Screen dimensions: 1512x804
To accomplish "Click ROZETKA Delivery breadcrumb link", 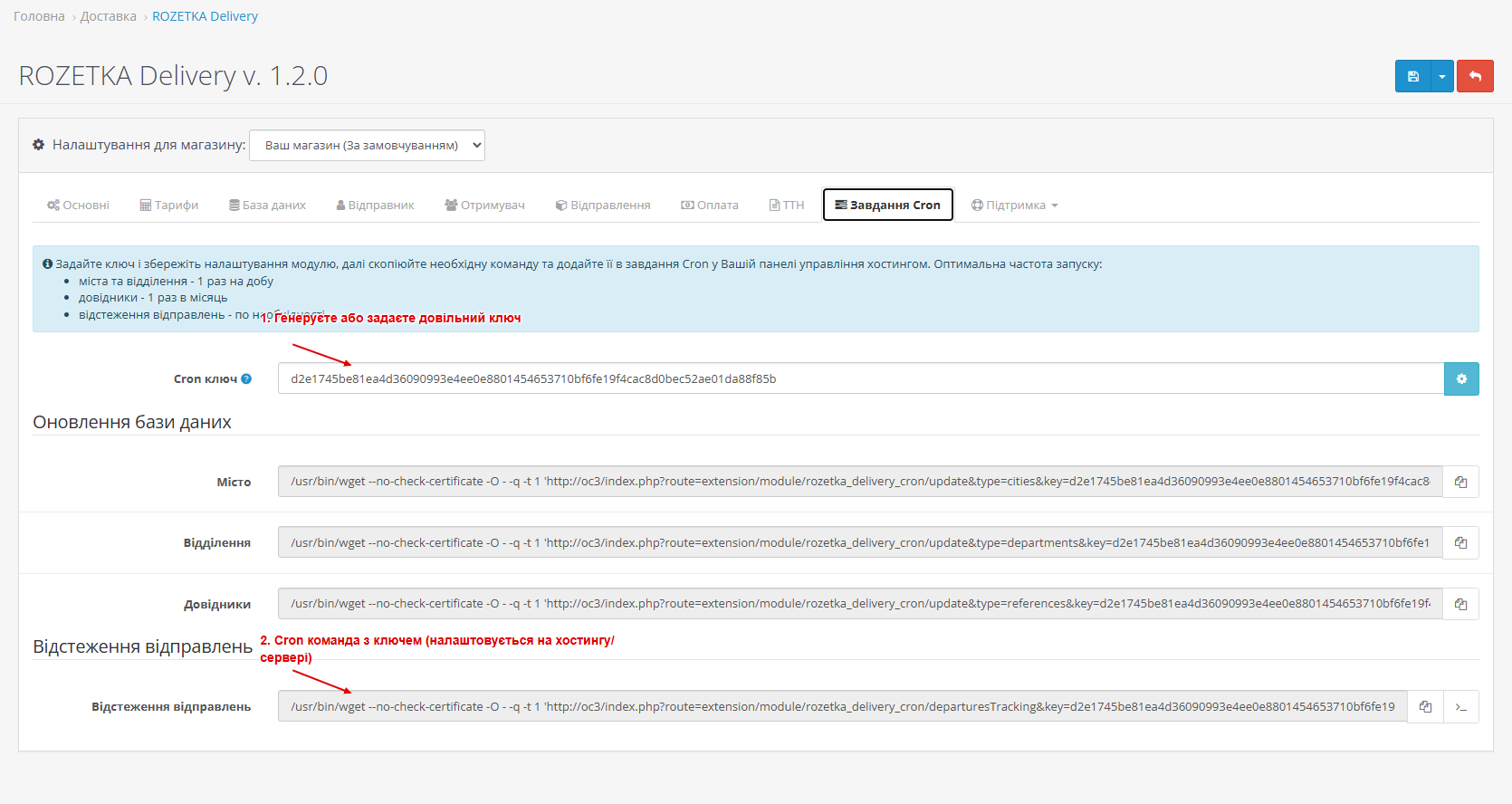I will pos(205,16).
